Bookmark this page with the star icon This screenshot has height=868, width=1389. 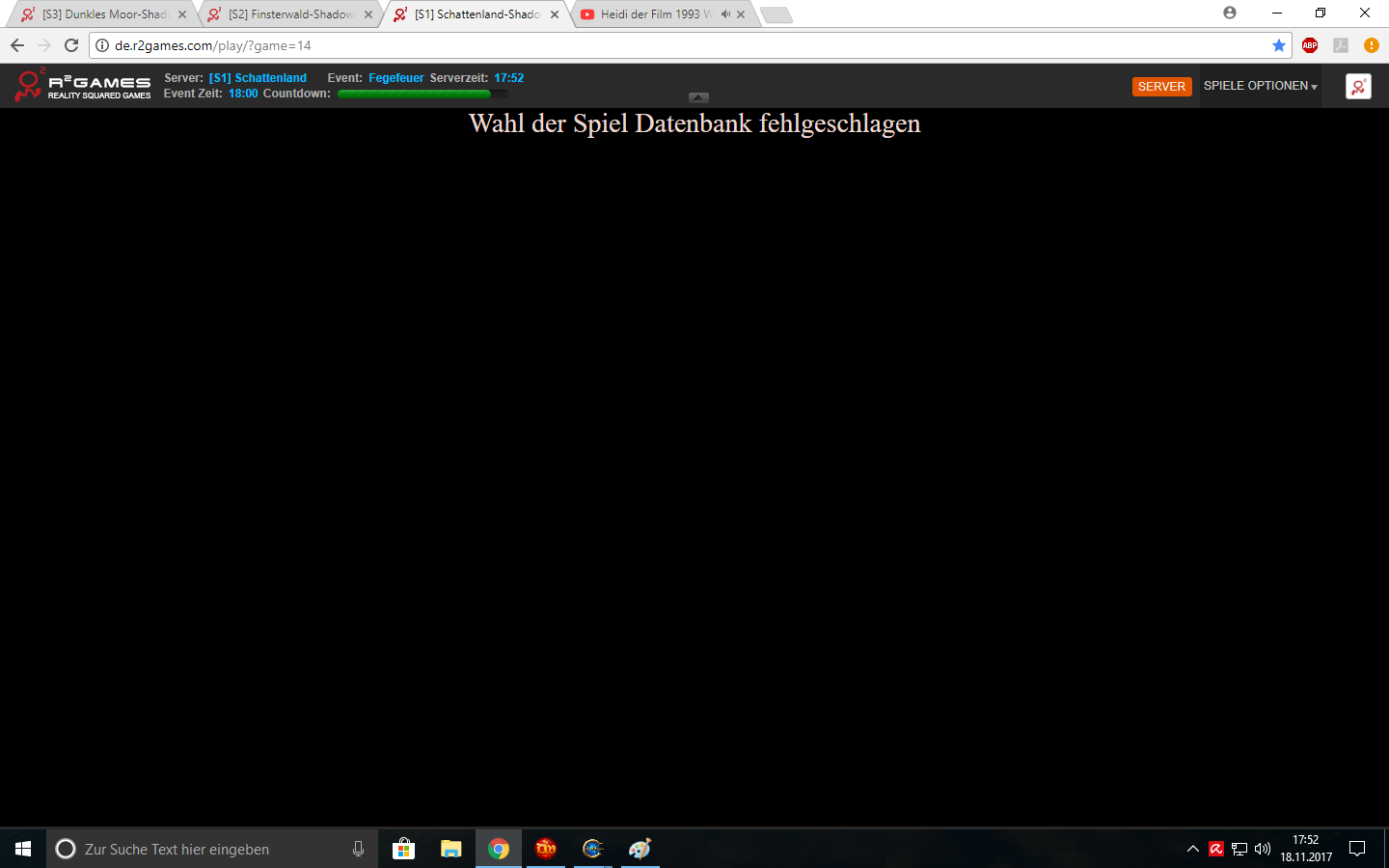tap(1279, 45)
